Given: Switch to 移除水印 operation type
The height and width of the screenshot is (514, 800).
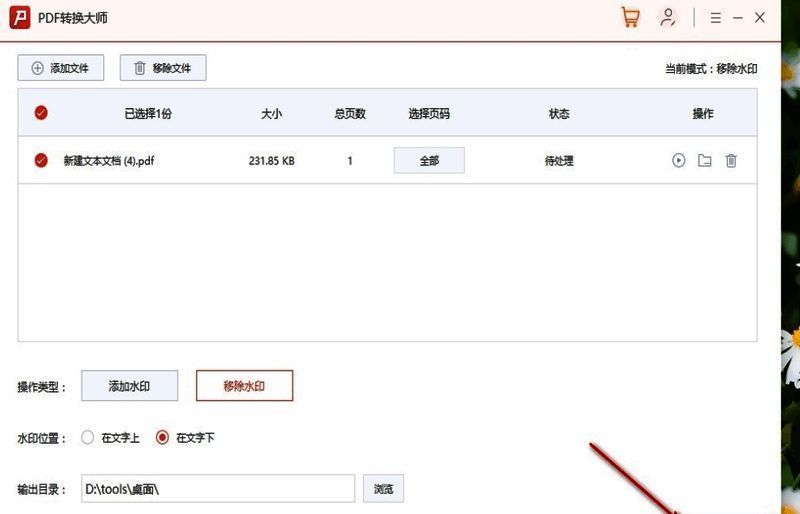Looking at the screenshot, I should click(x=244, y=386).
